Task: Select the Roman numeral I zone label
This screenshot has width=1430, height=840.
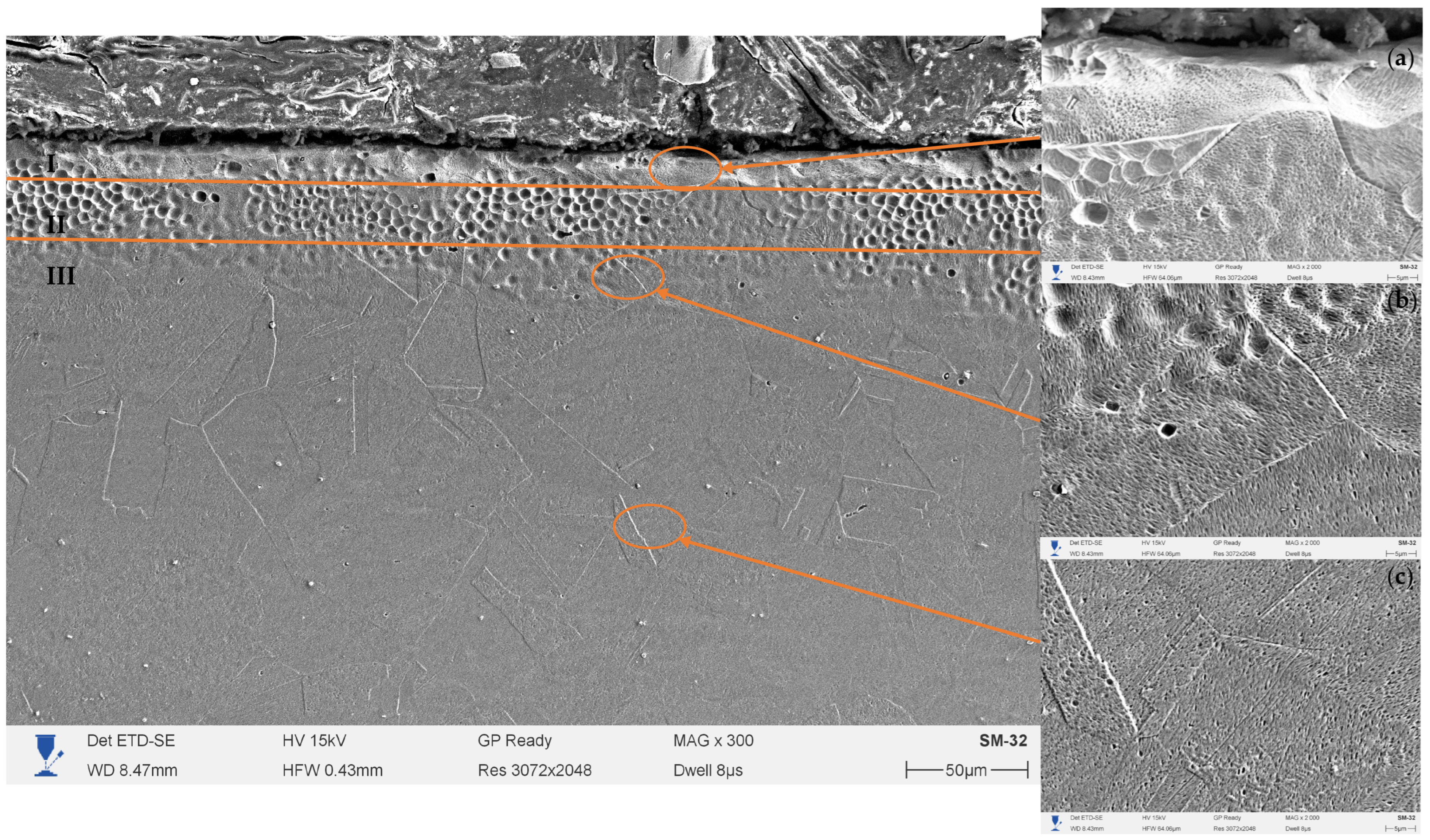Action: click(x=51, y=163)
